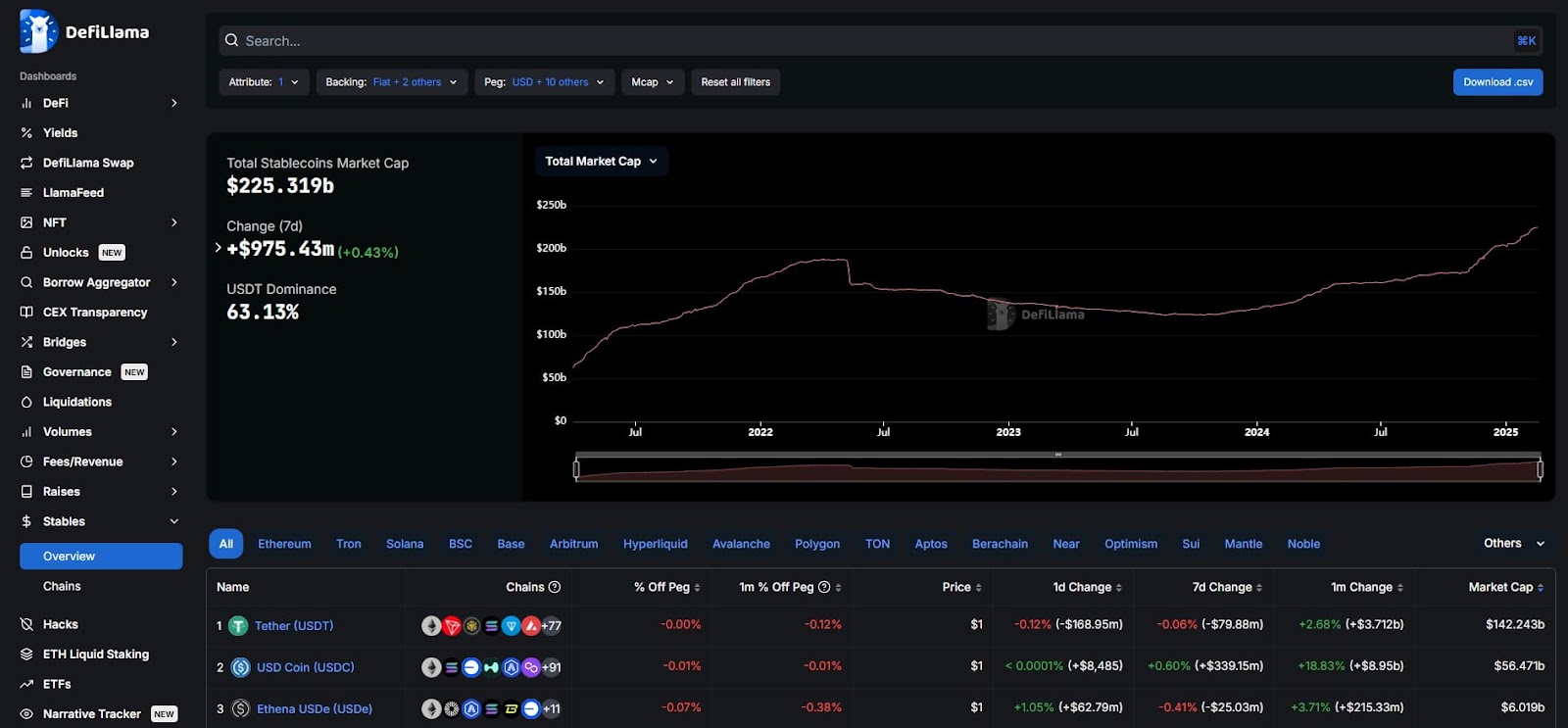The height and width of the screenshot is (728, 1568).
Task: Click the LlamaFeed lines icon
Action: (x=26, y=193)
